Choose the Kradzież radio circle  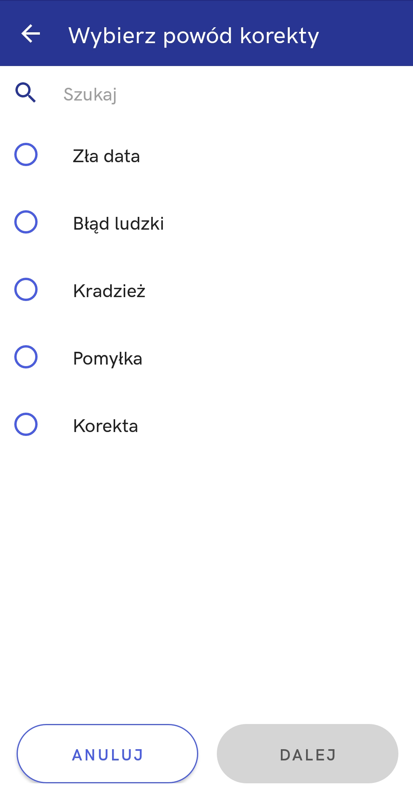(26, 289)
